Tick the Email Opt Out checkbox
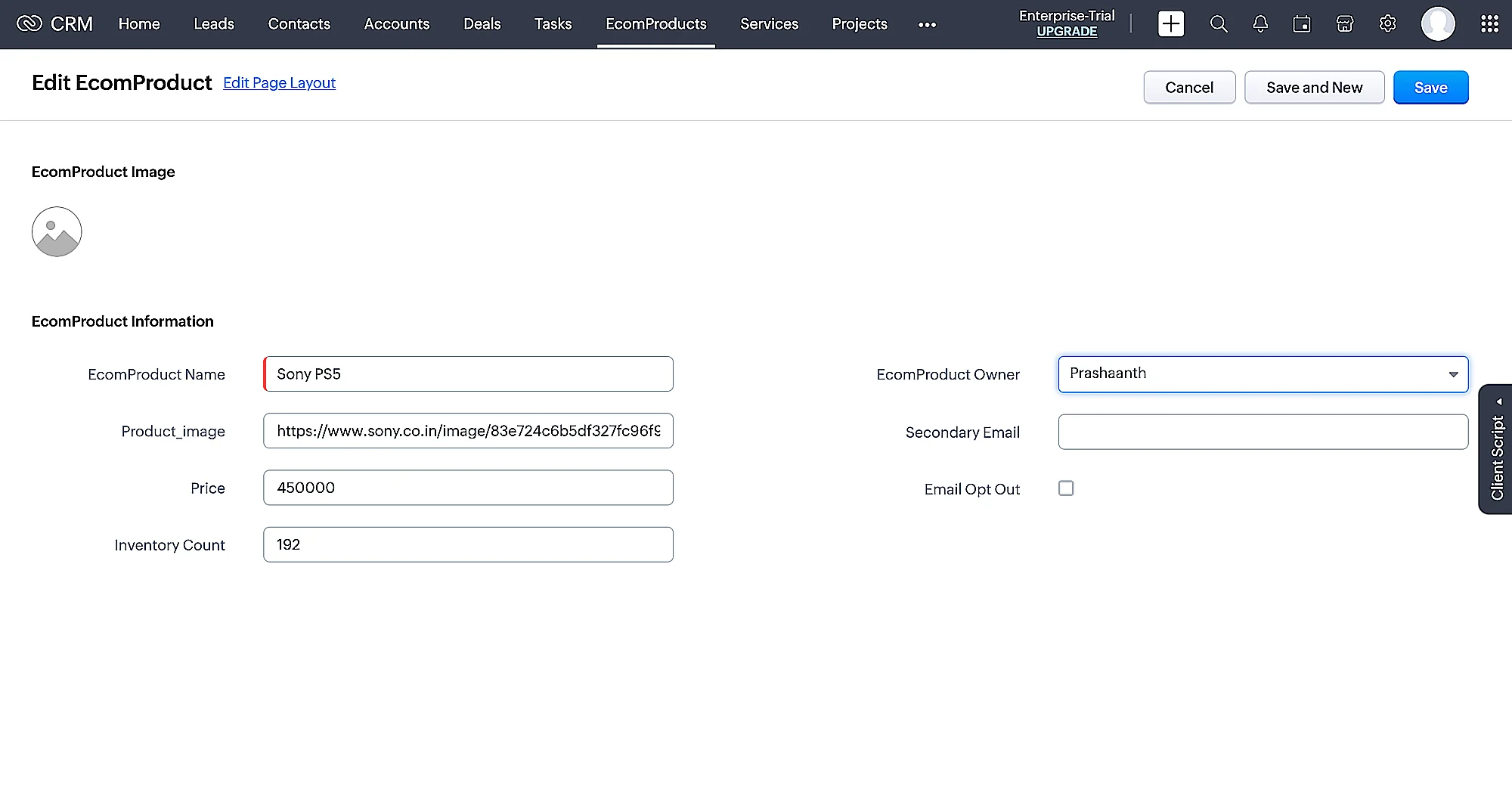 click(1066, 488)
